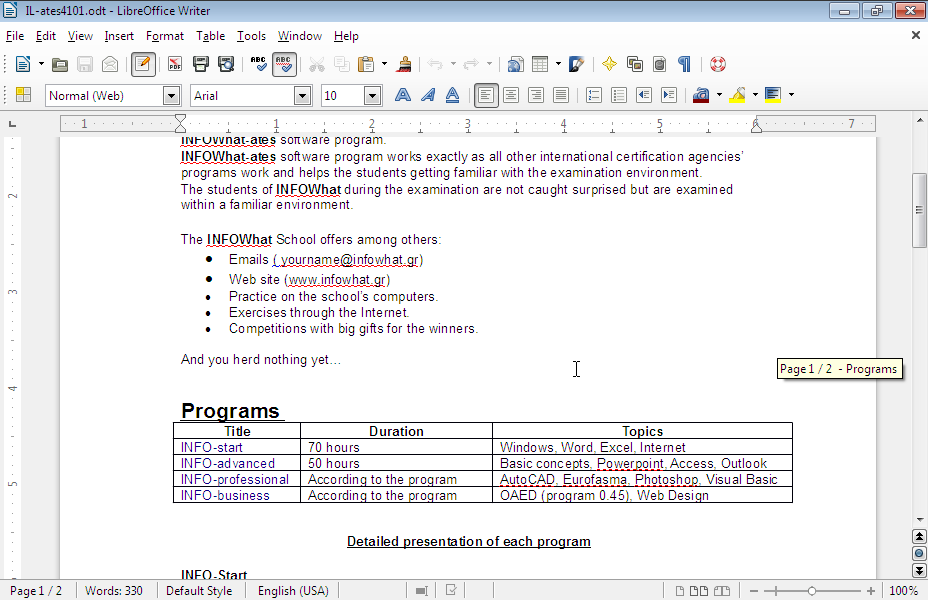Open the Gallery icon
928x600 pixels.
[x=635, y=64]
